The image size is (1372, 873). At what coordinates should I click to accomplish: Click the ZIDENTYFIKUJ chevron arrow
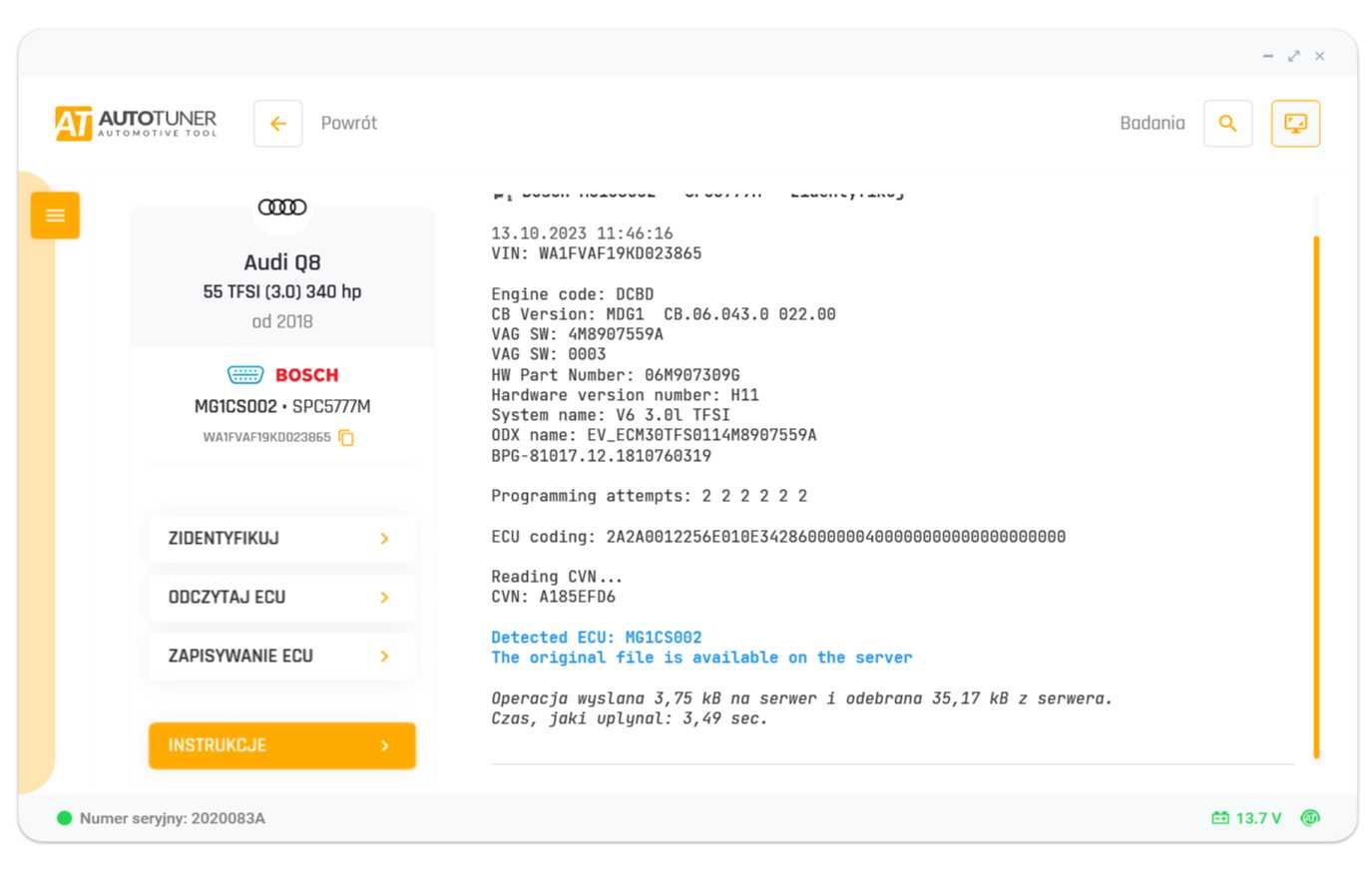(x=385, y=539)
